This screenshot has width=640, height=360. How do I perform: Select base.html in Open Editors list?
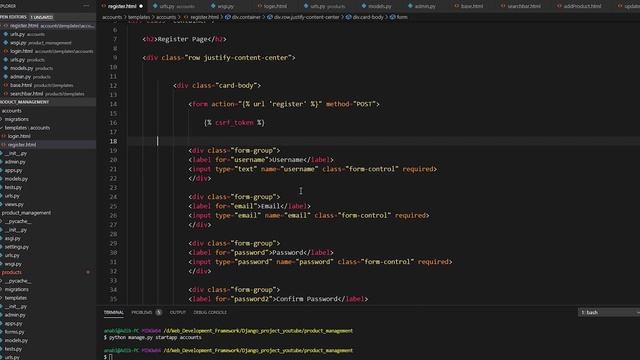tap(48, 85)
